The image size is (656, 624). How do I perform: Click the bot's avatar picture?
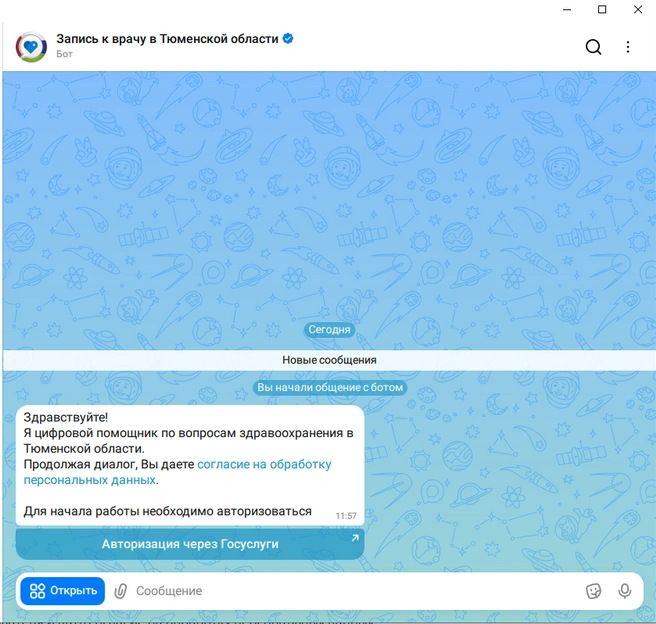31,47
